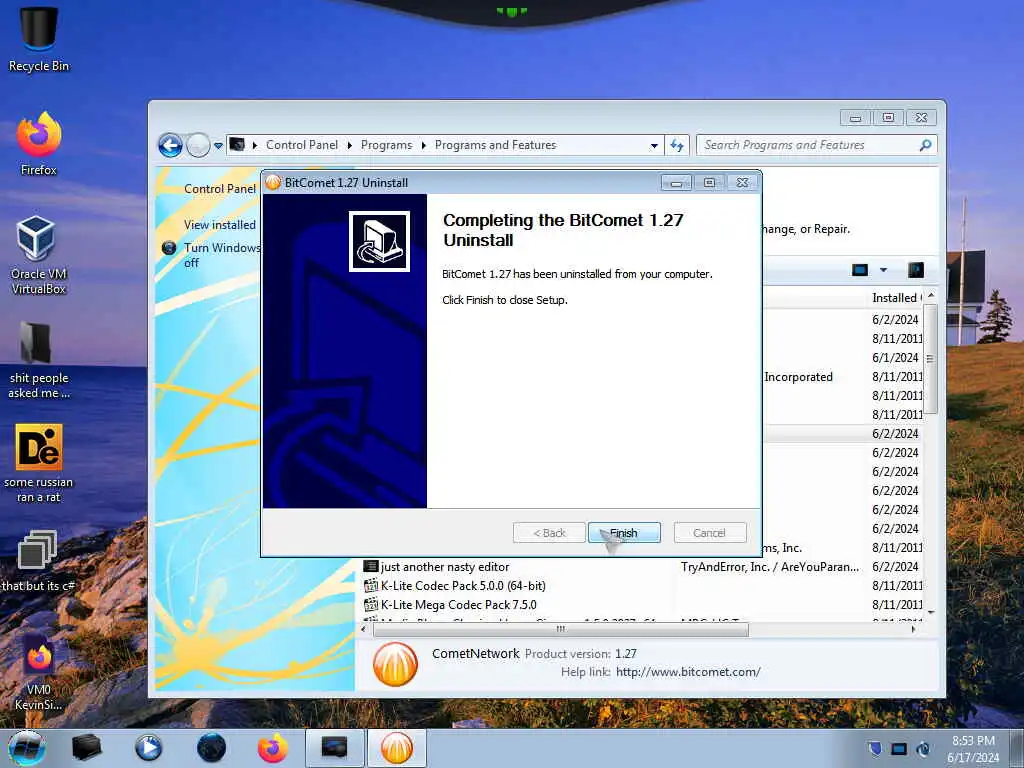
Task: Expand the Control Panel breadcrumb arrow
Action: click(x=349, y=145)
